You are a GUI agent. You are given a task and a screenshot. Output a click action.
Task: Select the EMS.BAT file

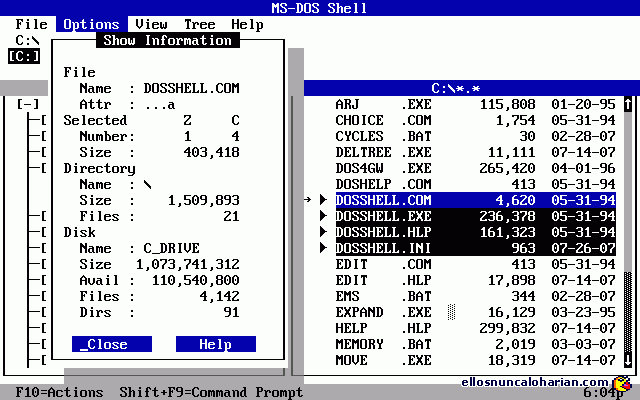(476, 296)
